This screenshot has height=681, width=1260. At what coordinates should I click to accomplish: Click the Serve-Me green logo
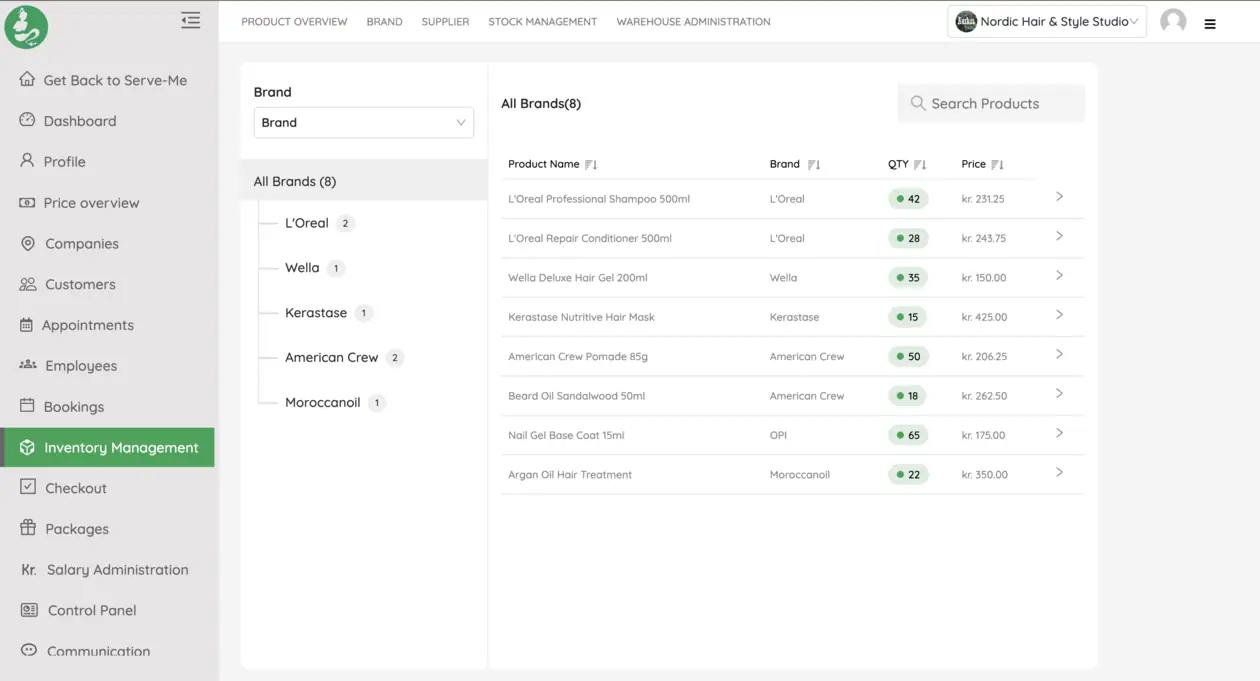click(26, 27)
